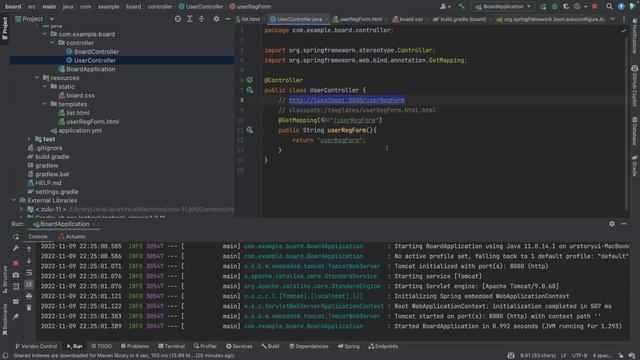Open the BoardApplication run configuration dropdown
This screenshot has height=360, width=640.
[503, 7]
